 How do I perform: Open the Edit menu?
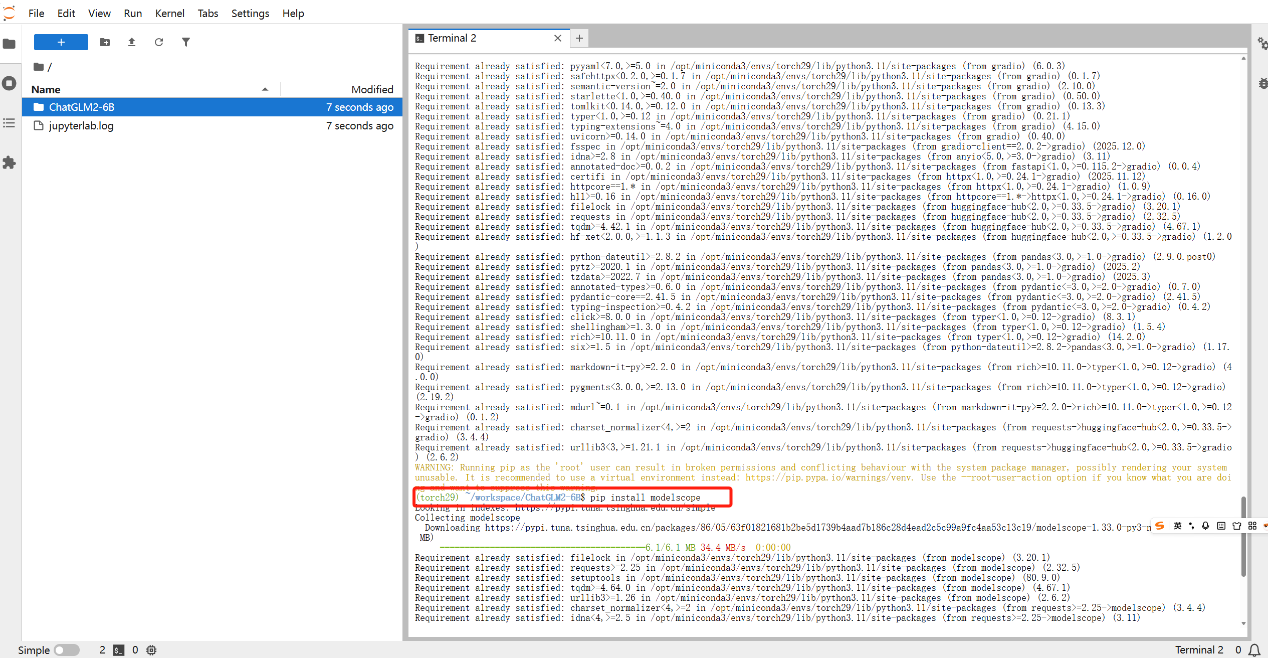66,14
